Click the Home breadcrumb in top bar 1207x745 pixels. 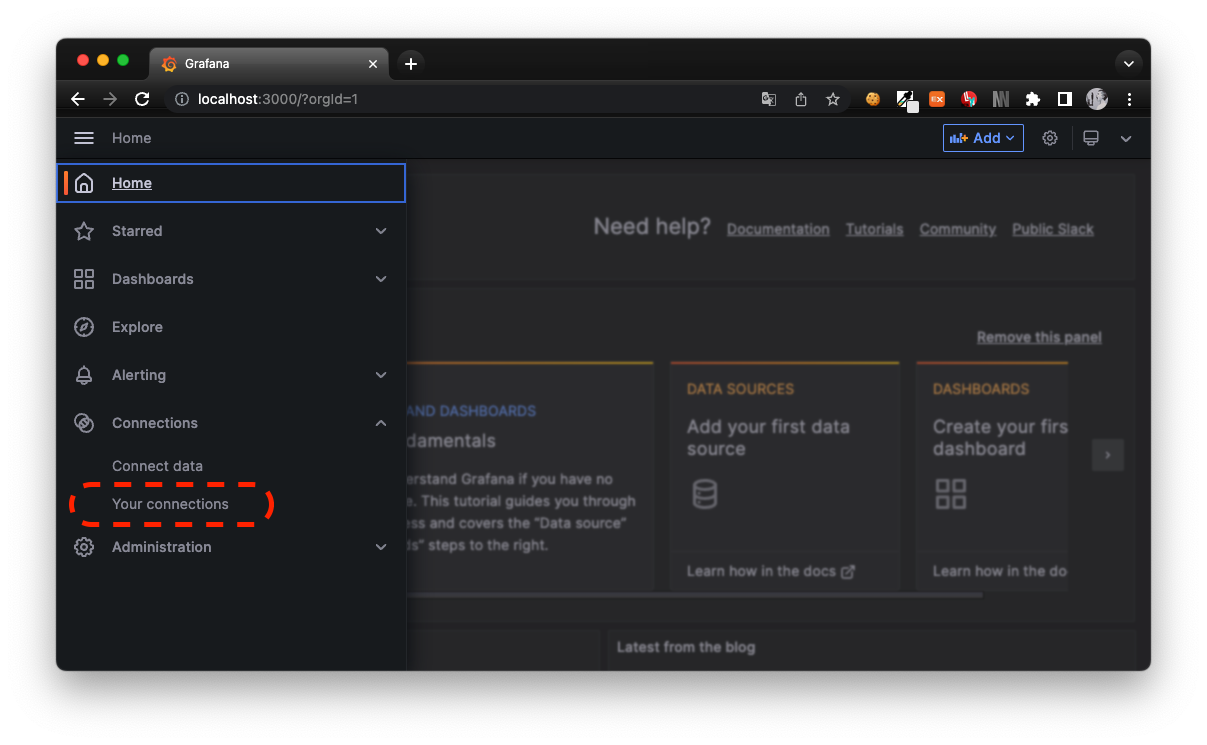click(131, 138)
